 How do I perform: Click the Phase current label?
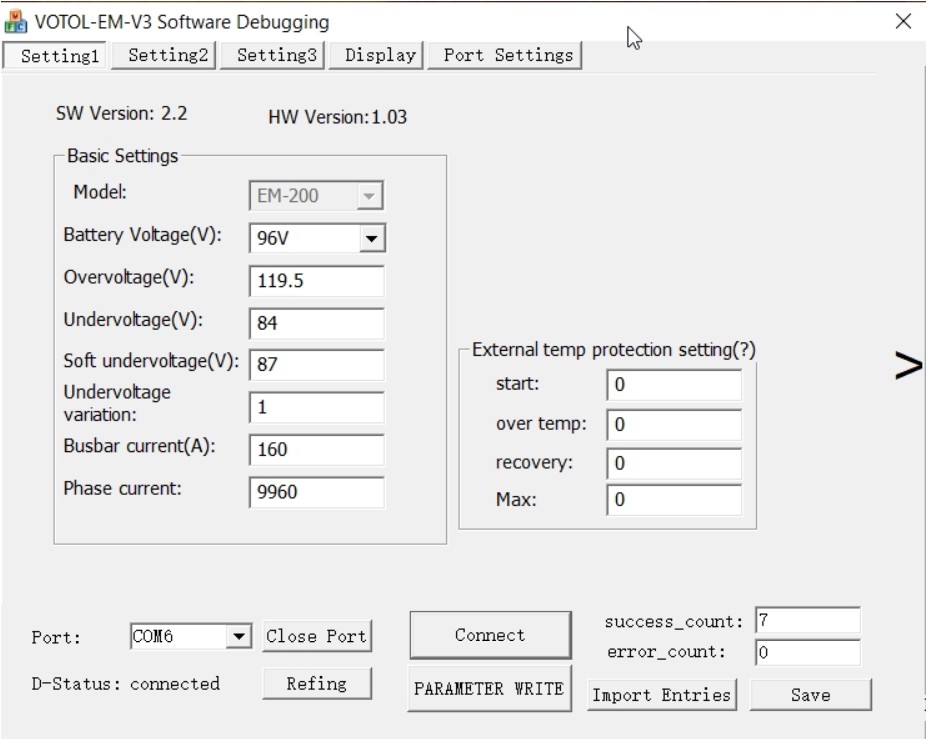click(x=122, y=489)
